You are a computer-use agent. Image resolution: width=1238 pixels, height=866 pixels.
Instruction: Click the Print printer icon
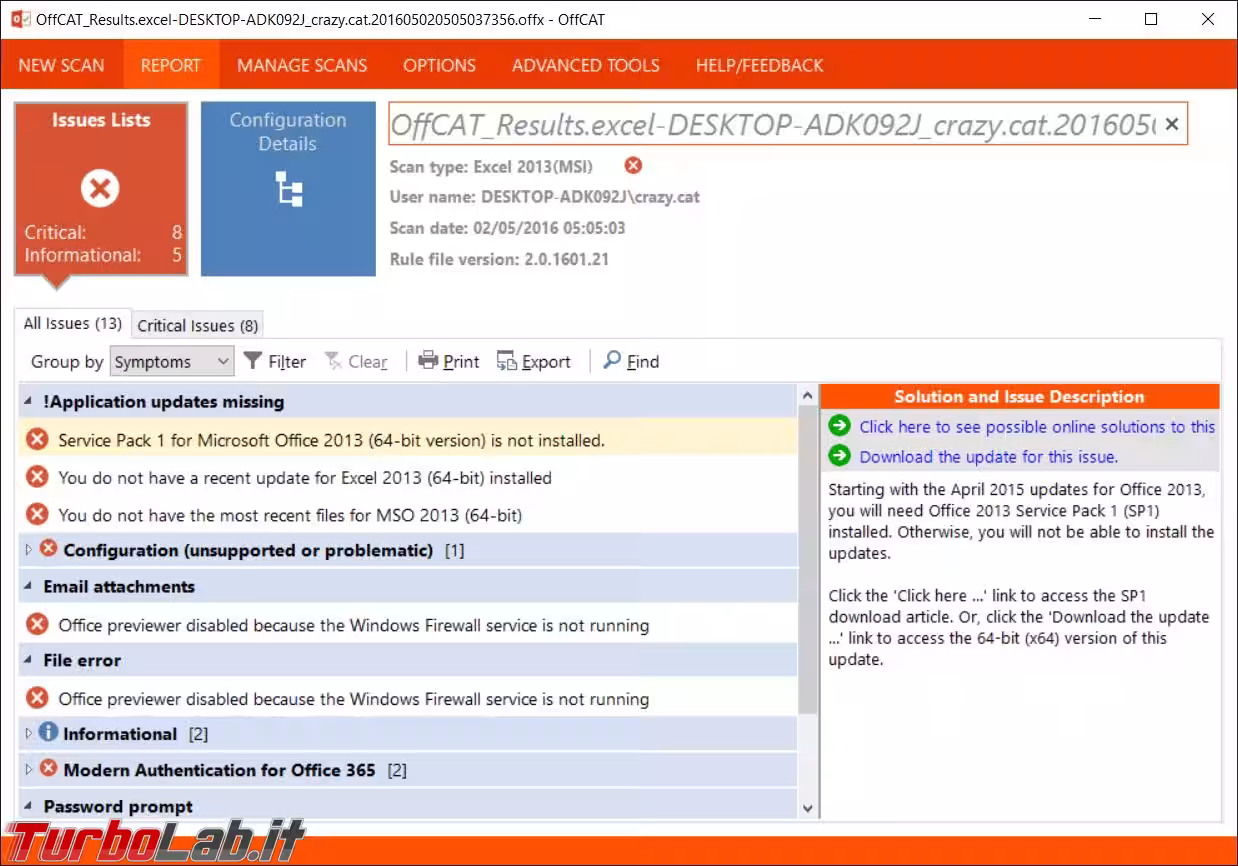tap(429, 361)
